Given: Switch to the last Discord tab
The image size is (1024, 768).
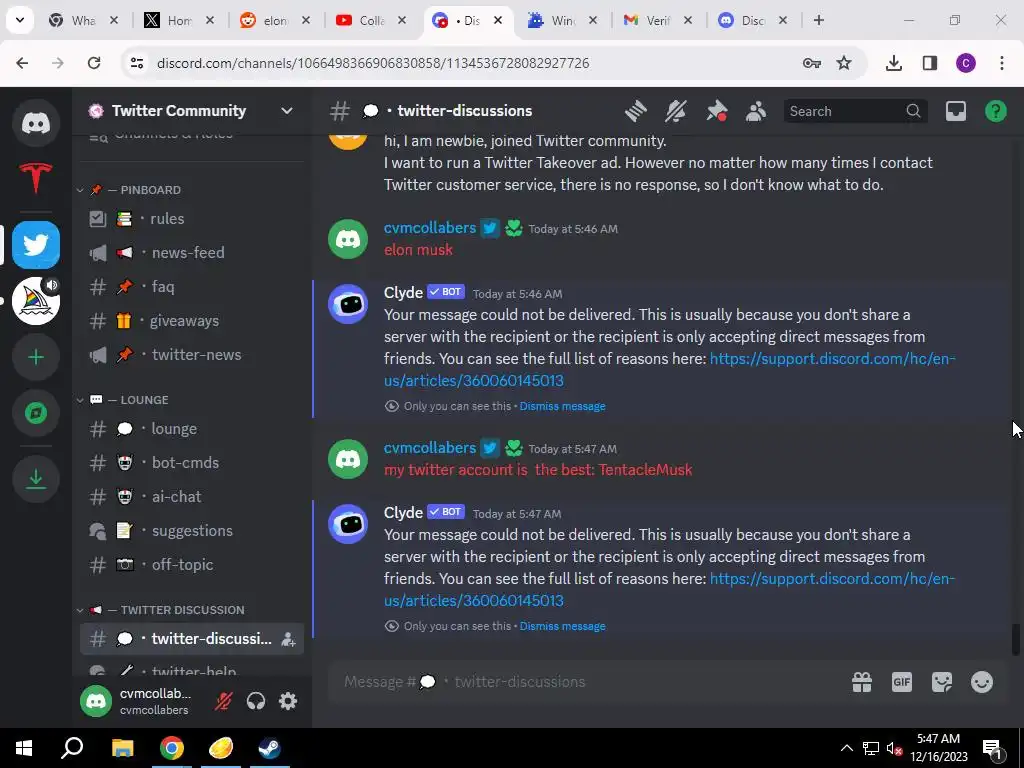Looking at the screenshot, I should 752,21.
